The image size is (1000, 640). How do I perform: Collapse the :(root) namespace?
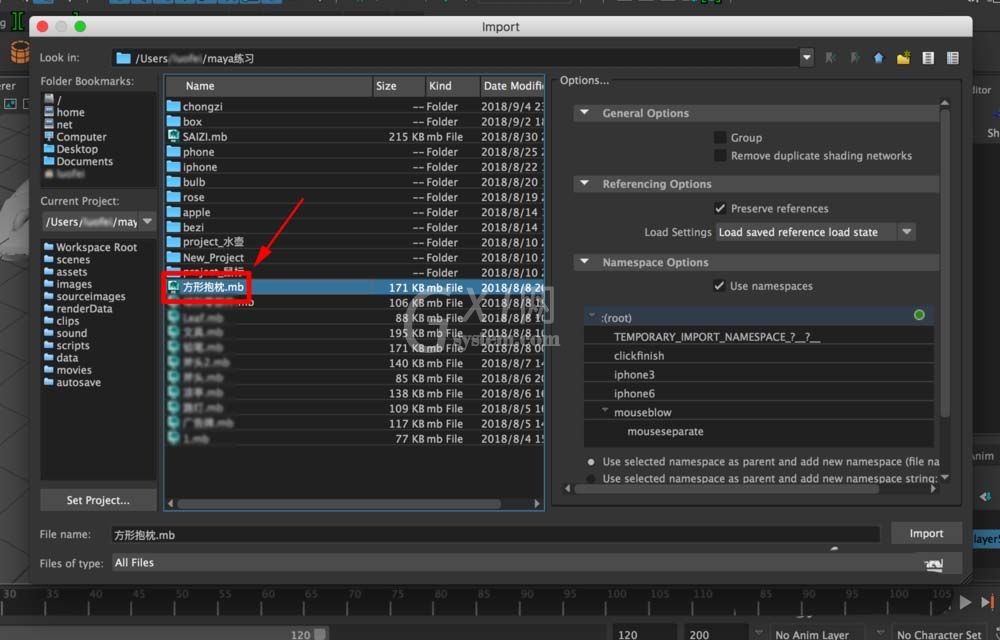tap(592, 316)
